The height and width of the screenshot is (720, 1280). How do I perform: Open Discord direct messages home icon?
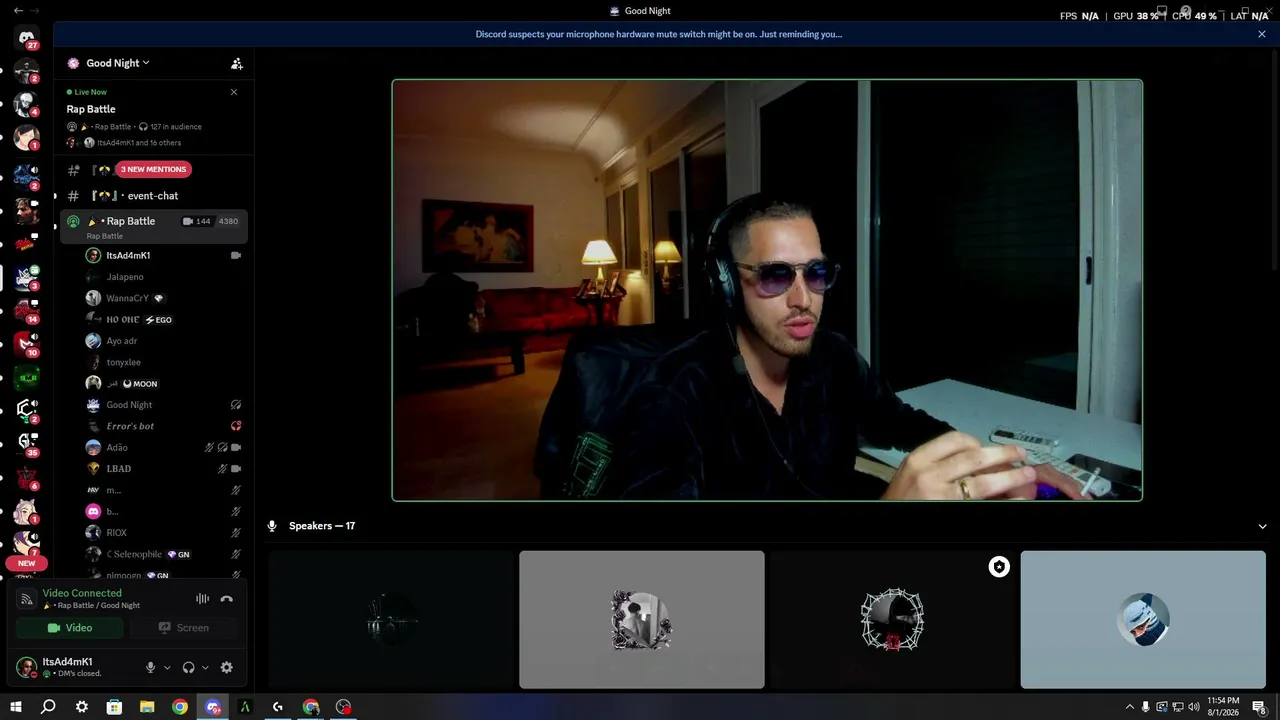coord(27,37)
